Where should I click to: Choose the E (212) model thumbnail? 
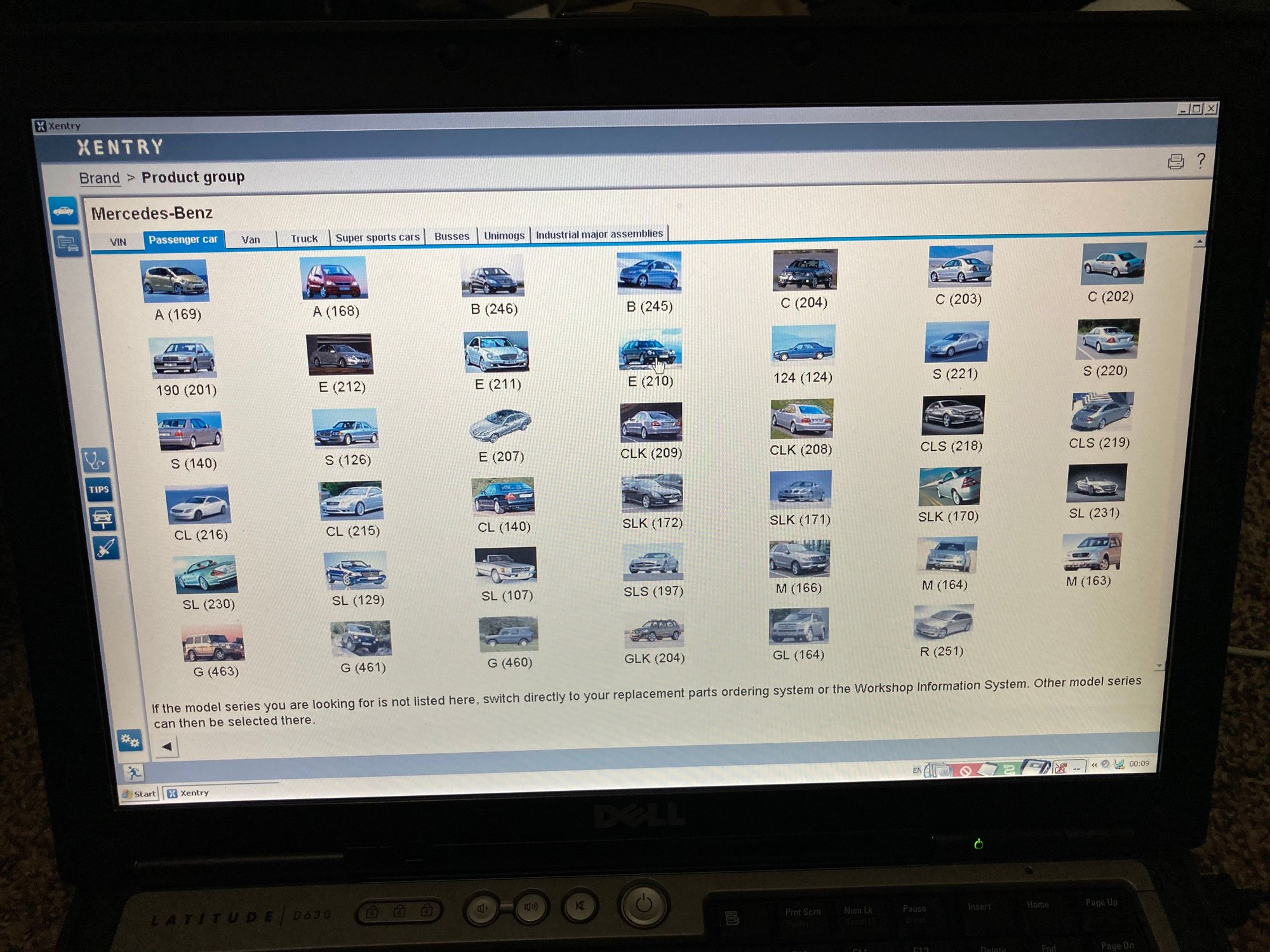point(340,354)
